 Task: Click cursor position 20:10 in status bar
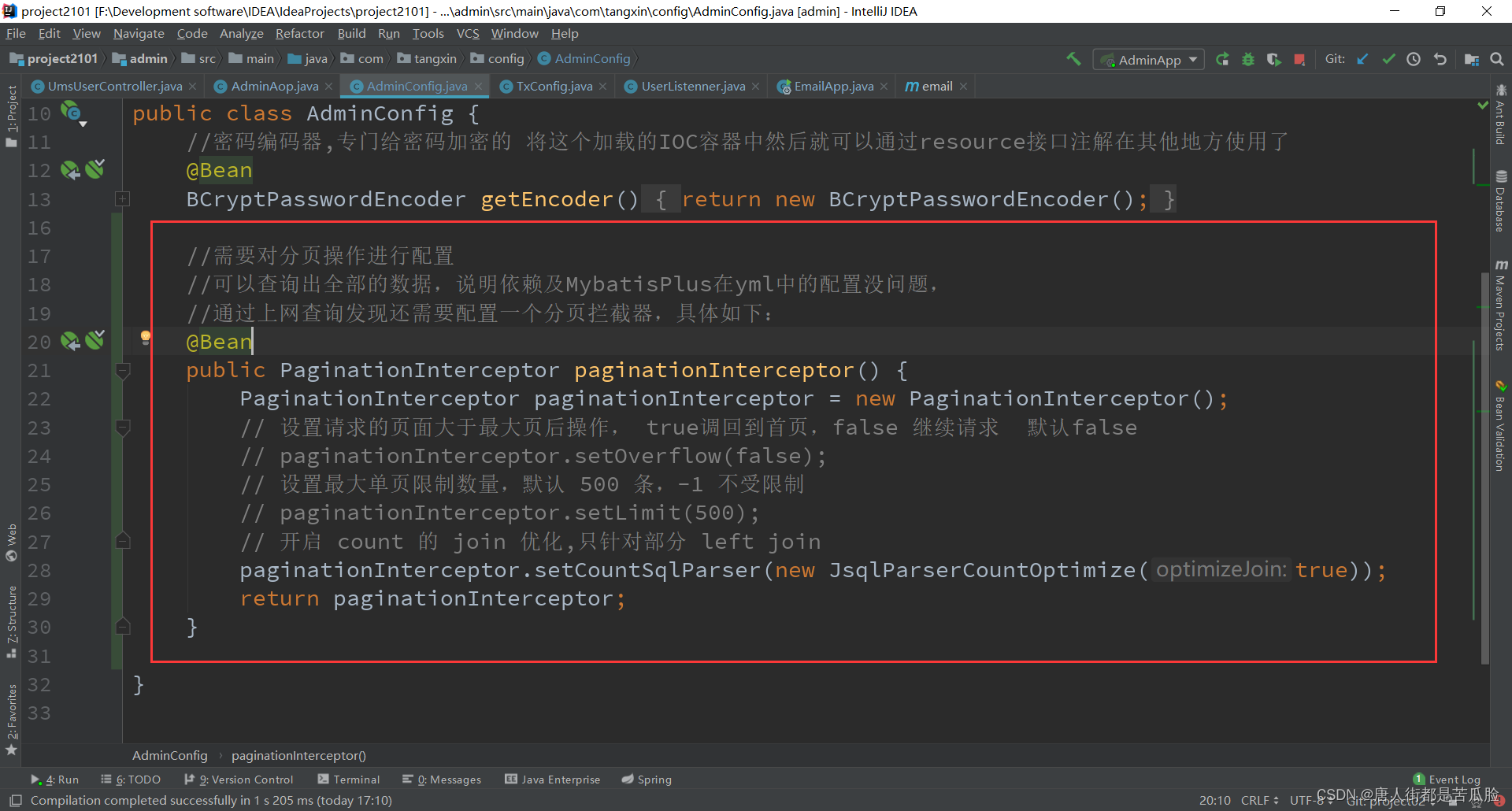click(x=1214, y=800)
